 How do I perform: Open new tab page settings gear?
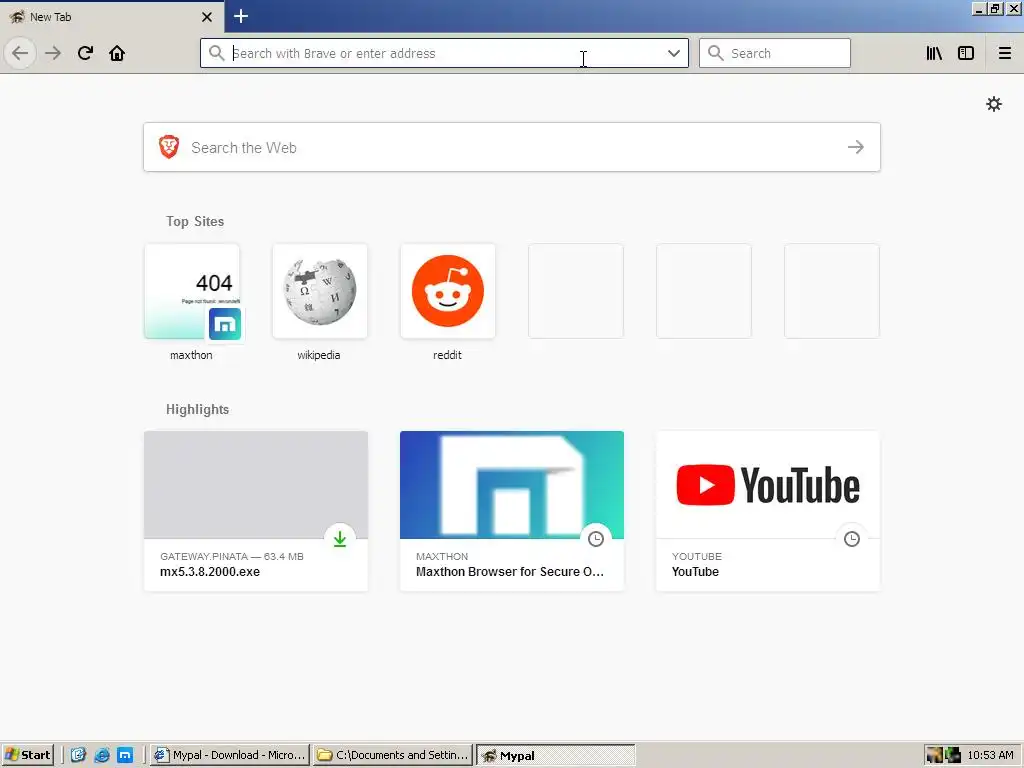(x=993, y=104)
